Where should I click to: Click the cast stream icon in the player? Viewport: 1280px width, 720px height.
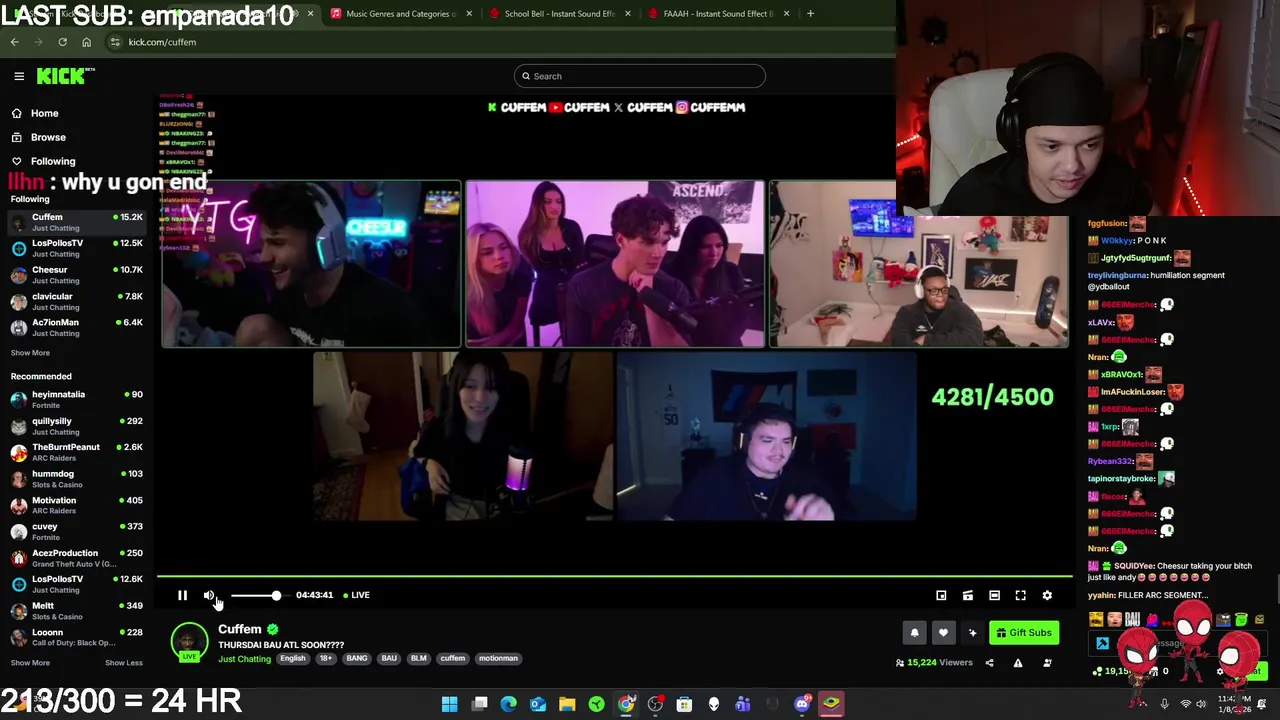point(967,595)
